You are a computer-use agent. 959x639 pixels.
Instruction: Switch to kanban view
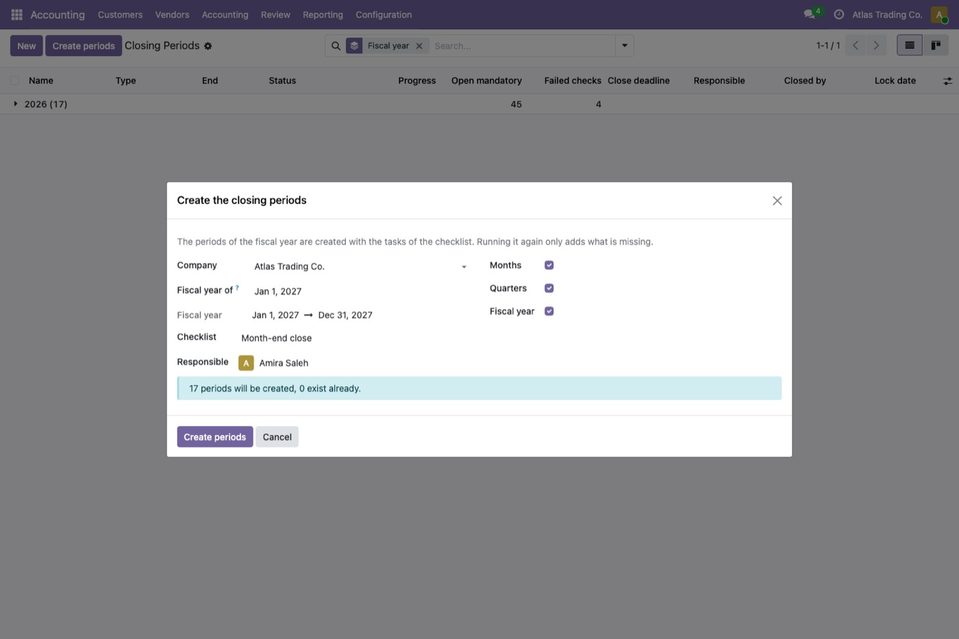coord(936,45)
